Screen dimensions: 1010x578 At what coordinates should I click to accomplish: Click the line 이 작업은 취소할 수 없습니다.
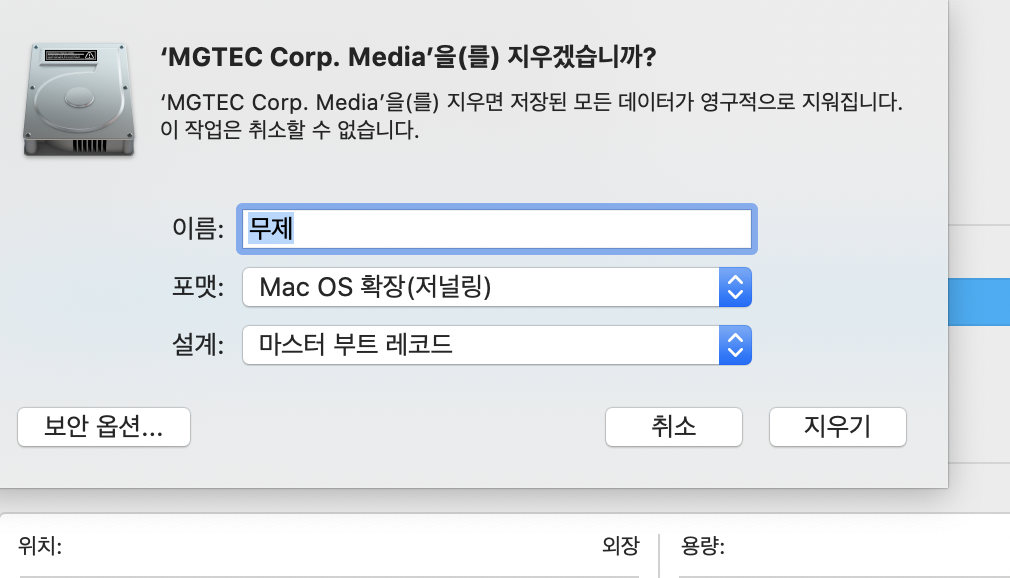289,130
